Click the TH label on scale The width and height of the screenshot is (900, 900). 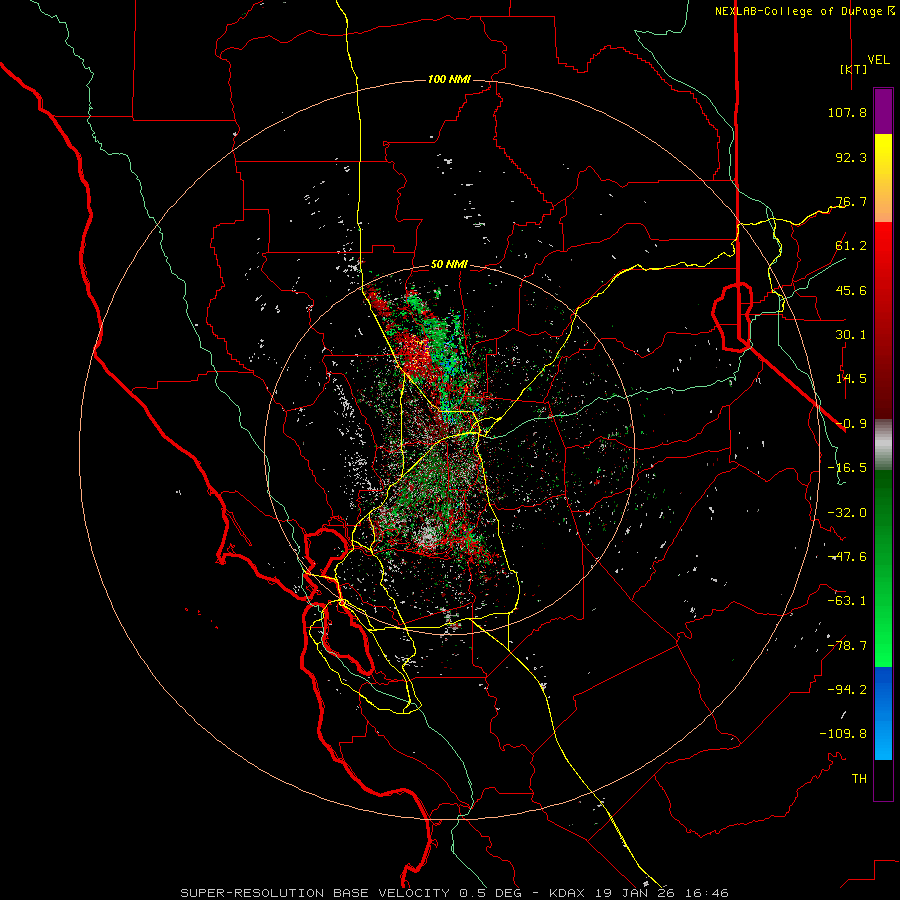point(859,779)
